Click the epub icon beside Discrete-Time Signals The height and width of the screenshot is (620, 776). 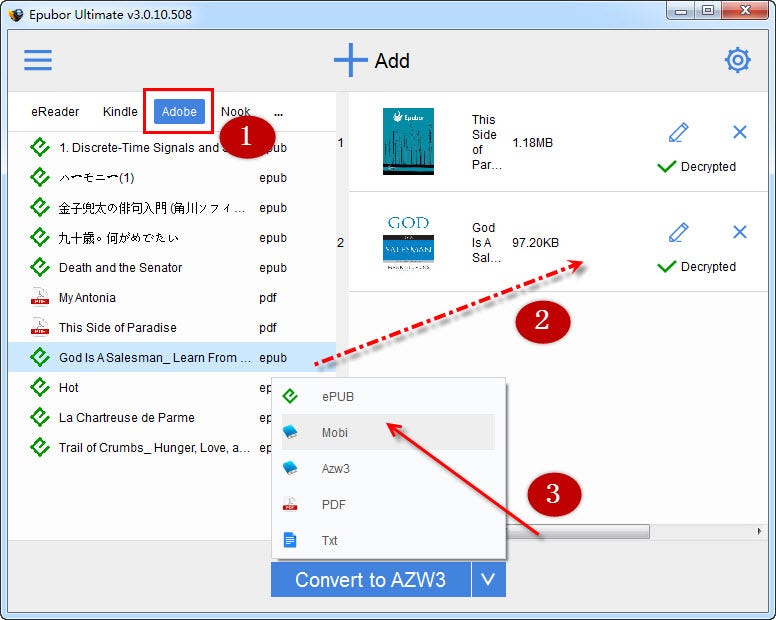(40, 147)
